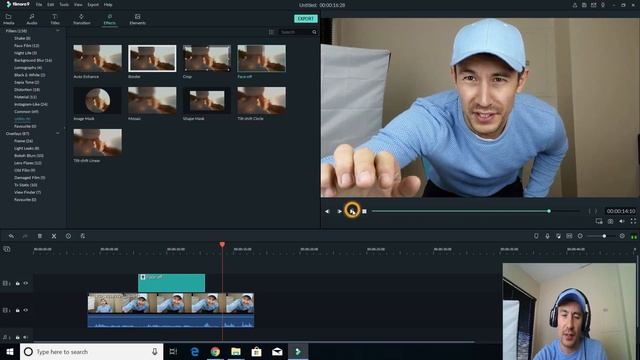Select the Image Mask effect thumbnail

tap(97, 100)
